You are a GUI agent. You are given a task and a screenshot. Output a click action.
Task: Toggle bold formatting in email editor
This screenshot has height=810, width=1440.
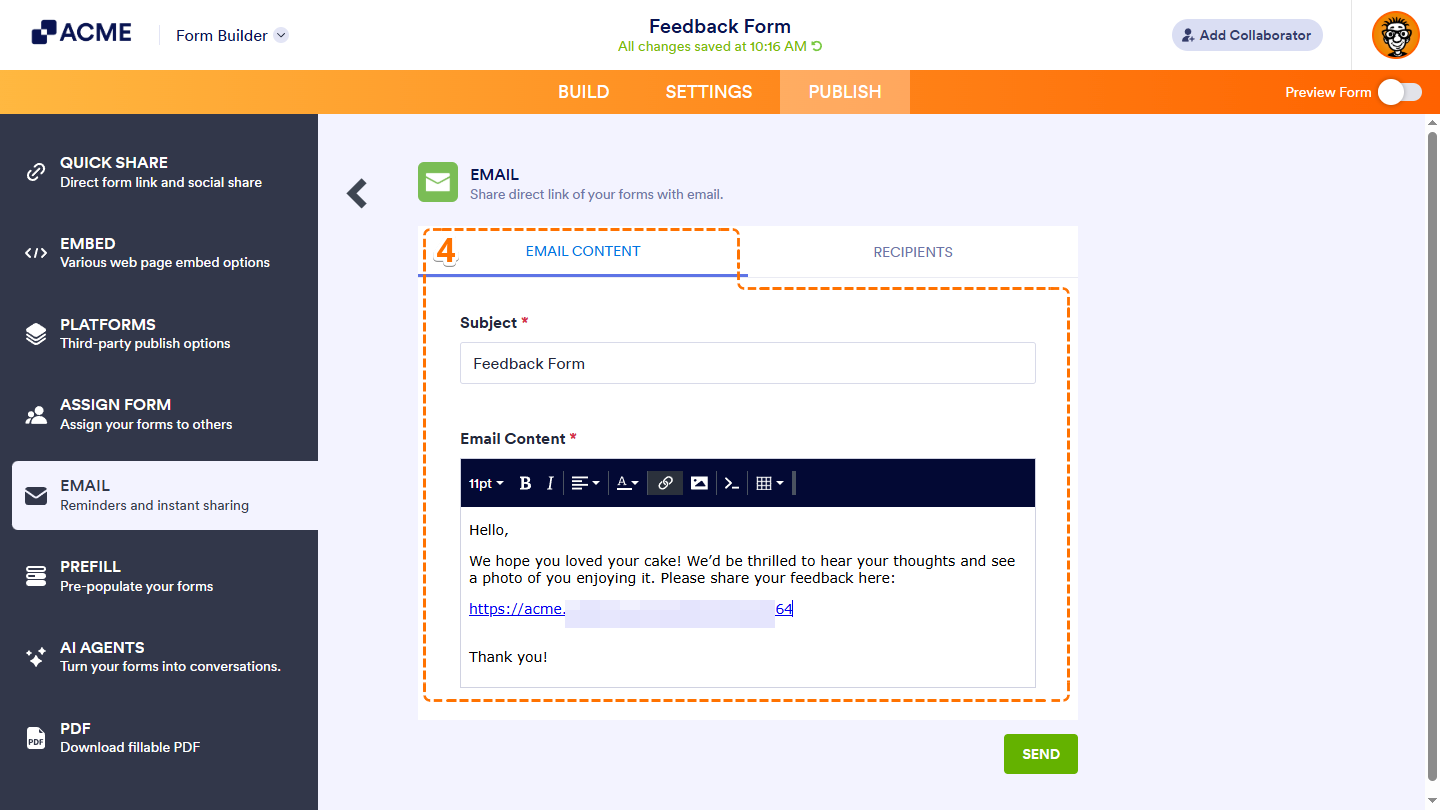coord(525,484)
